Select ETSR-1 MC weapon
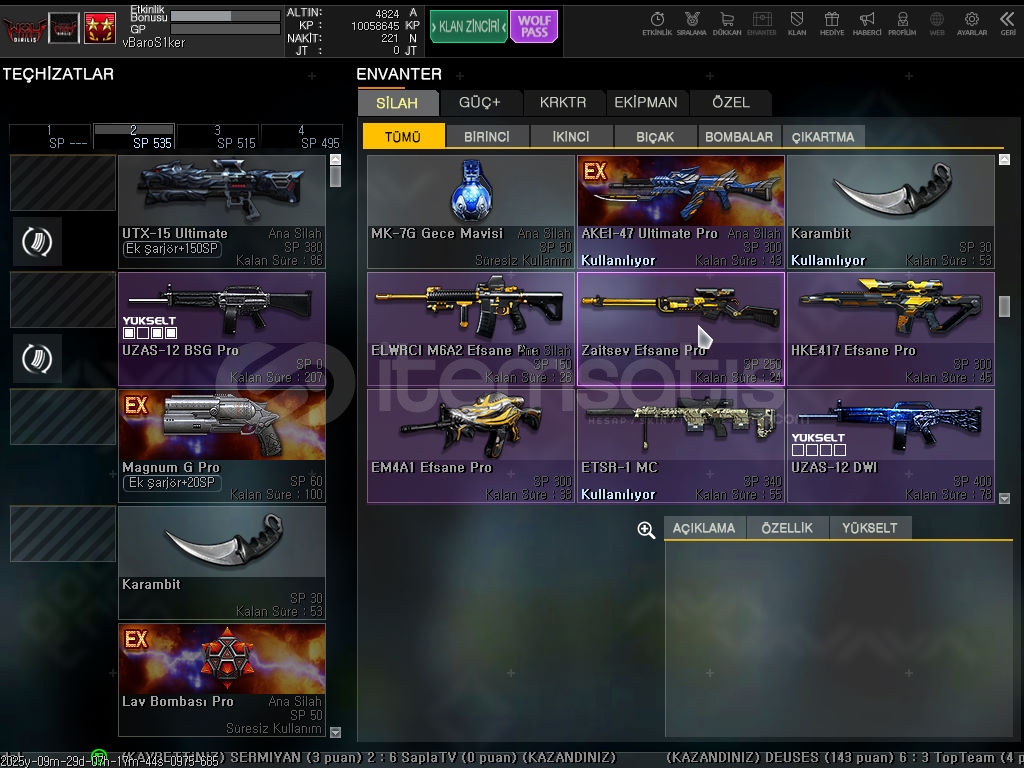The width and height of the screenshot is (1024, 768). [x=680, y=446]
